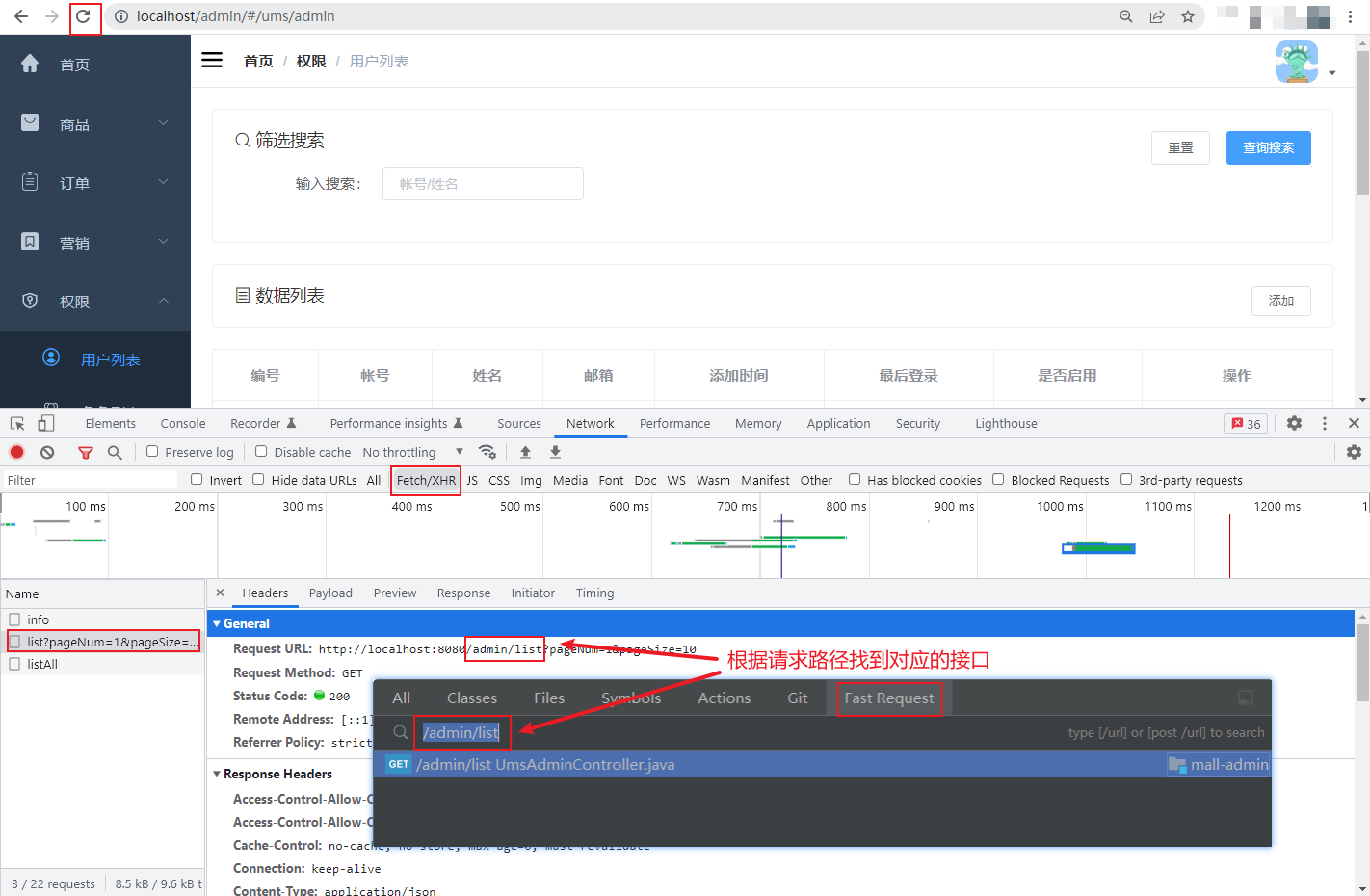Click the 用户列表 user icon in the sidebar

(x=51, y=357)
